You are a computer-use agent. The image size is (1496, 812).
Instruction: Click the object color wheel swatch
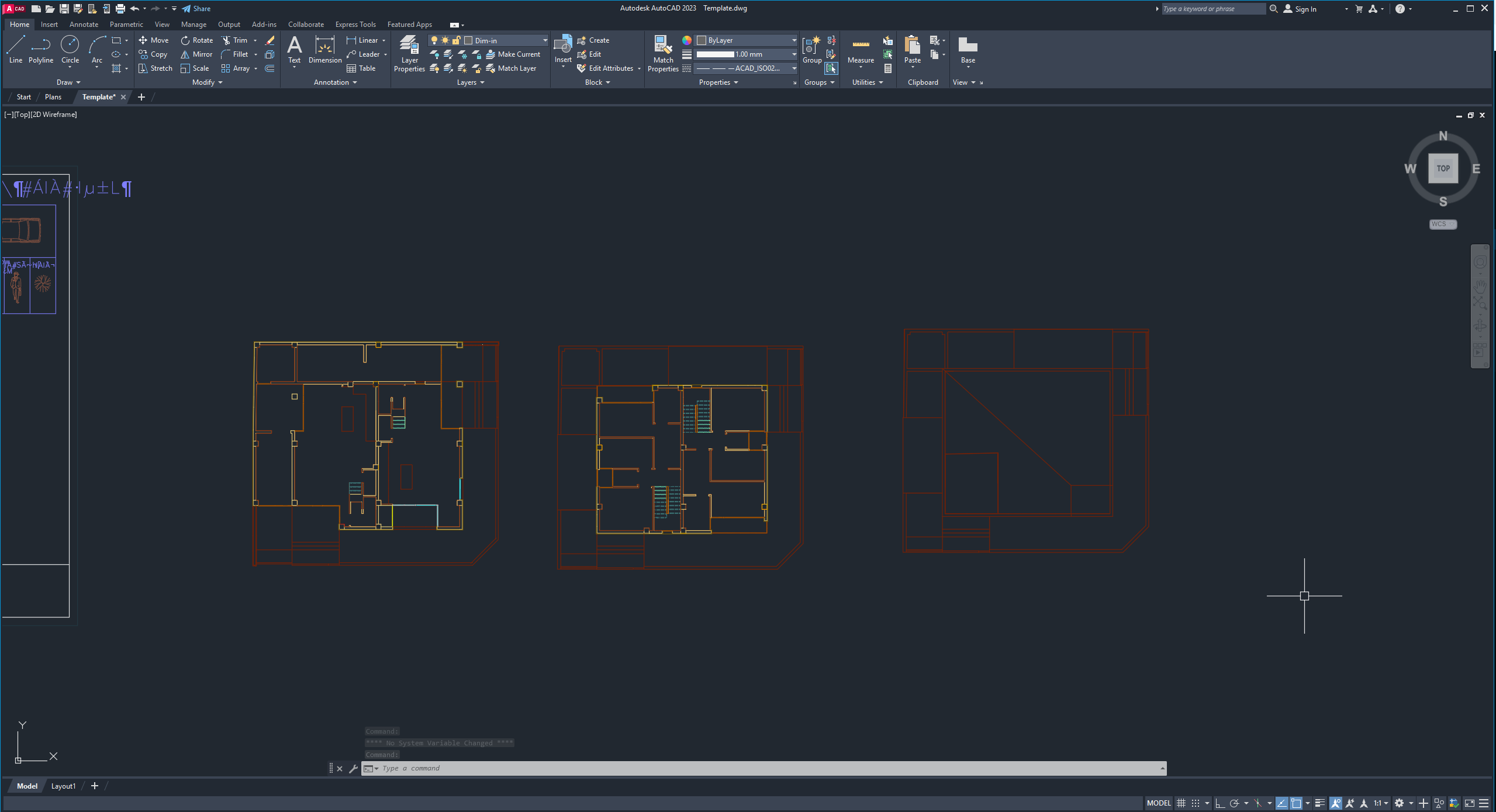click(686, 40)
